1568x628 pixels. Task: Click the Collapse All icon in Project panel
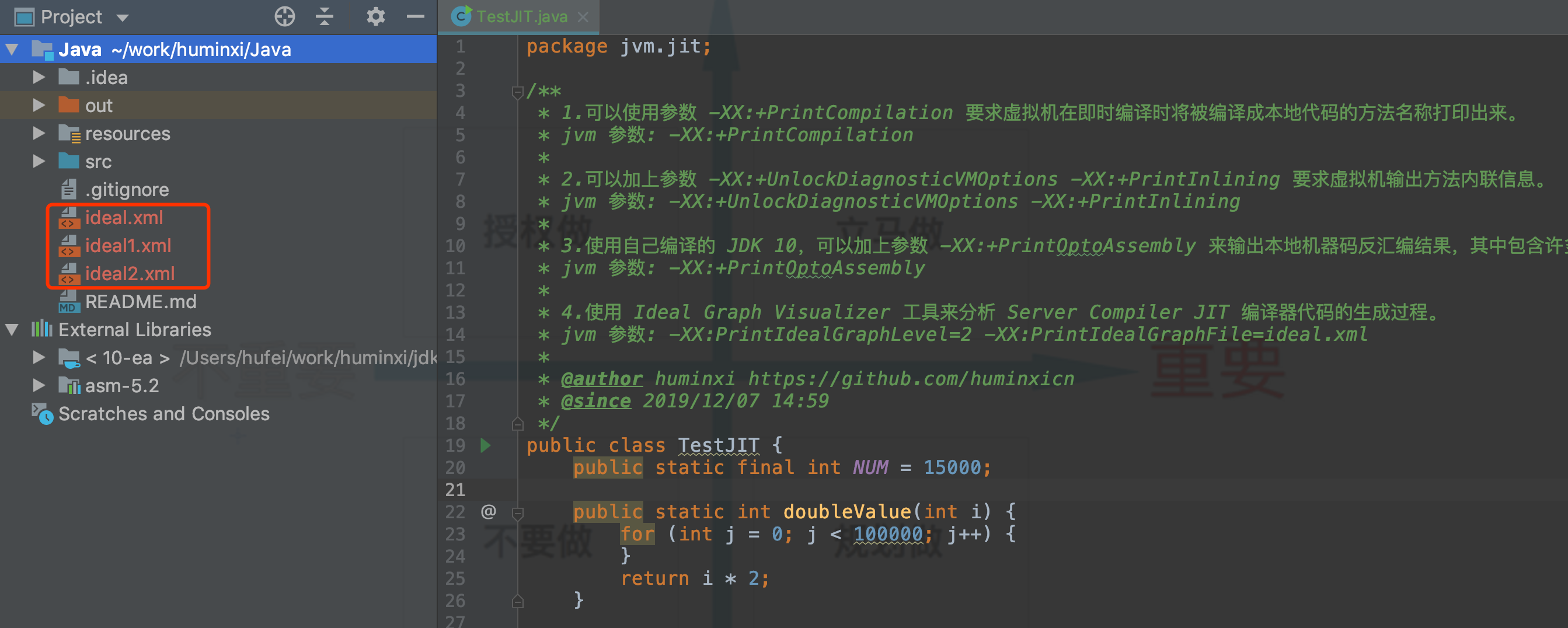click(x=325, y=16)
